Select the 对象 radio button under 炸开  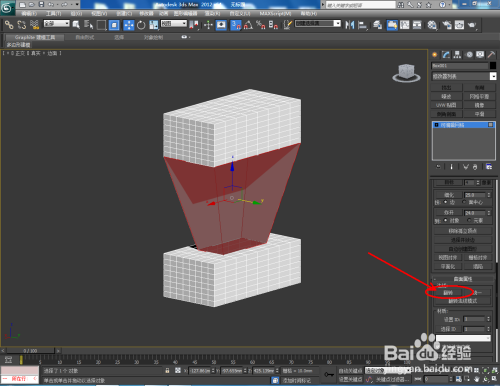[x=445, y=220]
